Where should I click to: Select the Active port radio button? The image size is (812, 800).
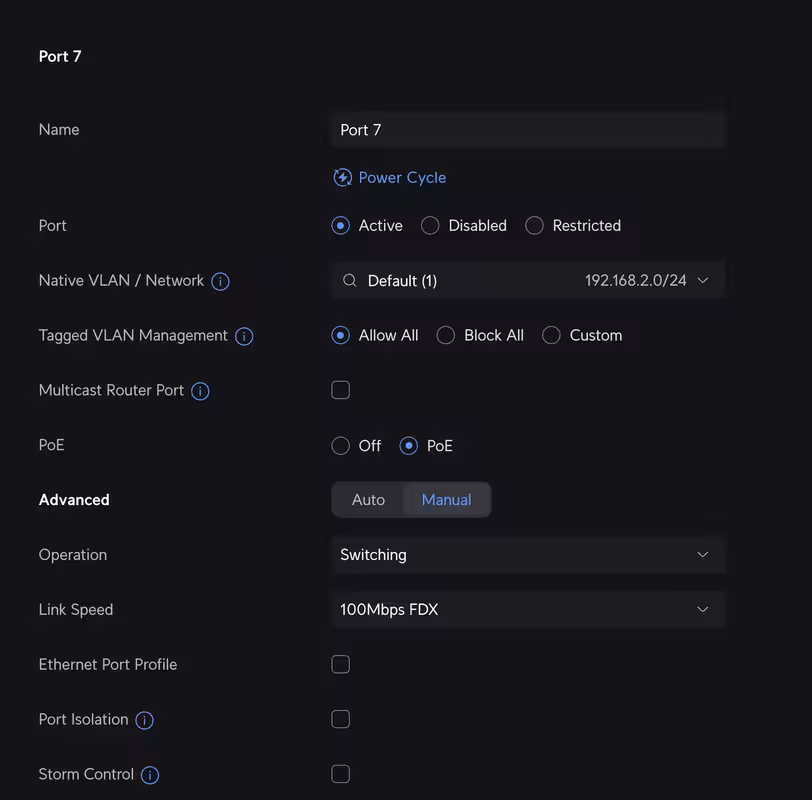[x=340, y=226]
